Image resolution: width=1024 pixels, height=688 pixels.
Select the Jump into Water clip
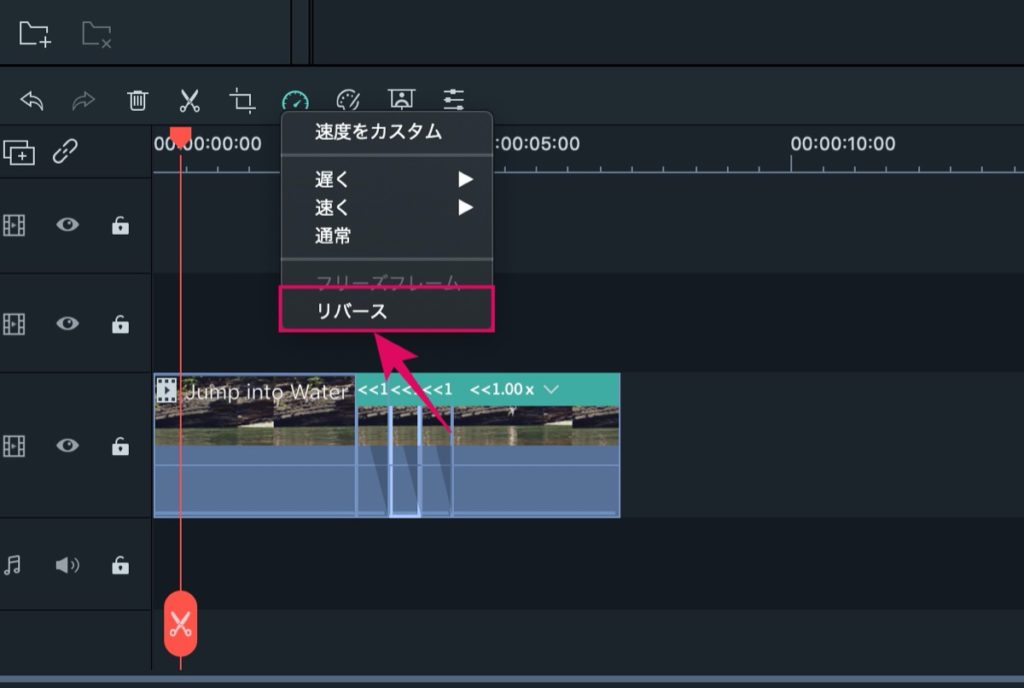[x=255, y=445]
